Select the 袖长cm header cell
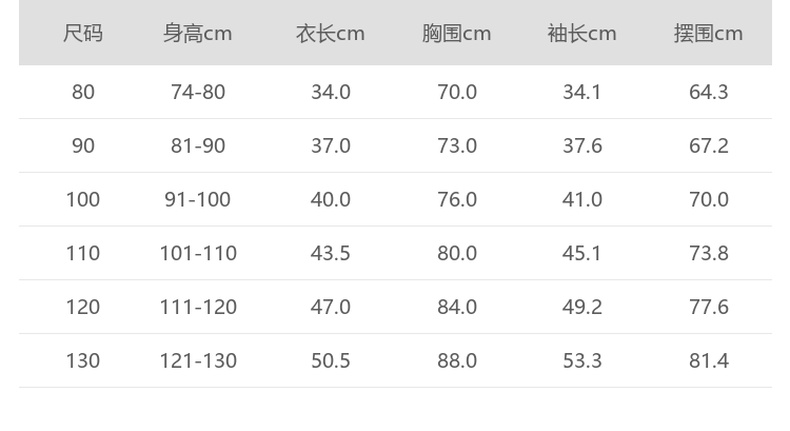Viewport: 790px width, 431px height. (x=582, y=34)
